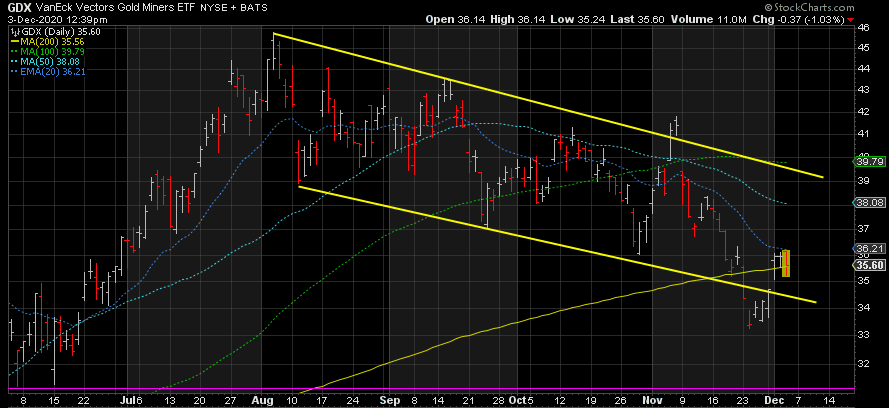Click the 27 date label on time axis
Image resolution: width=889 pixels, height=408 pixels.
click(231, 400)
